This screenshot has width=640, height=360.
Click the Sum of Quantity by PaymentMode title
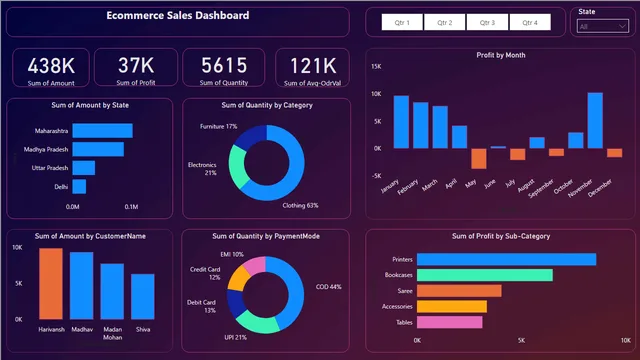pyautogui.click(x=266, y=236)
